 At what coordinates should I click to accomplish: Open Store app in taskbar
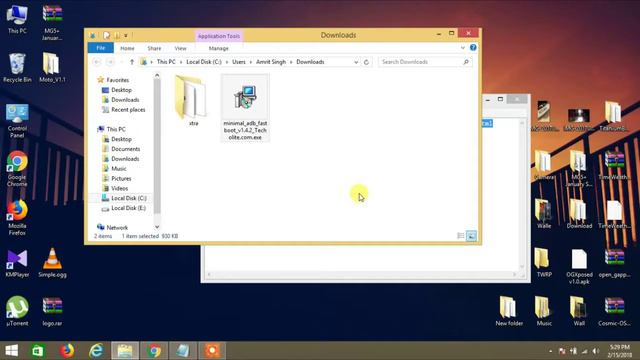(x=38, y=351)
